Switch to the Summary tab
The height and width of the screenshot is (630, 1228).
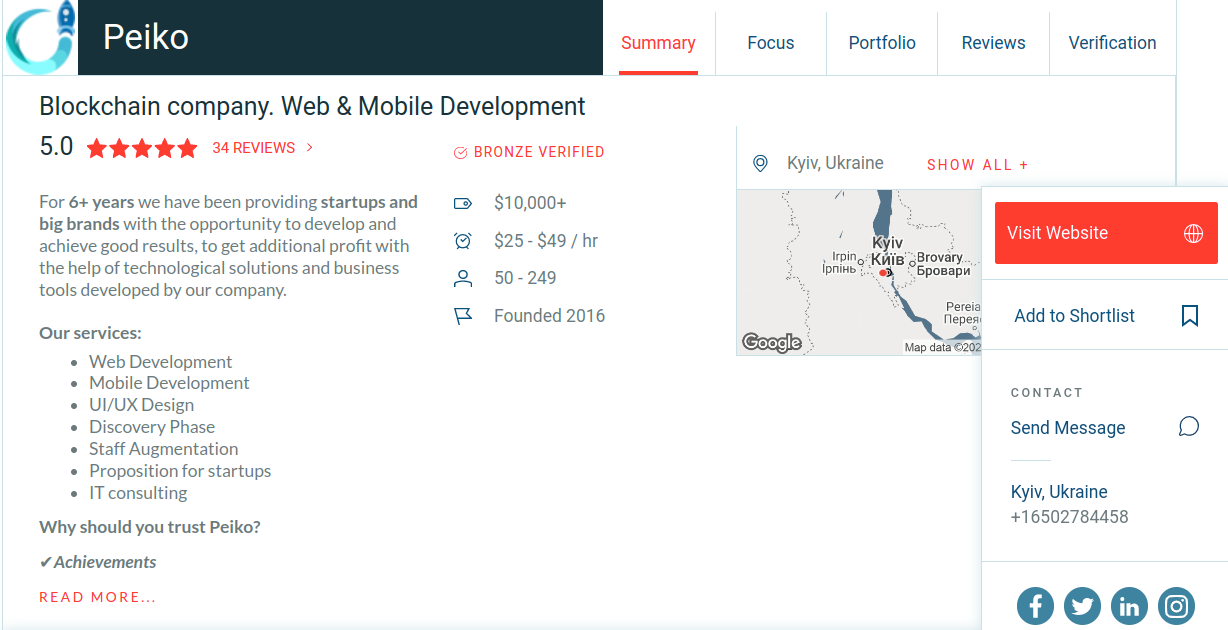pyautogui.click(x=658, y=43)
